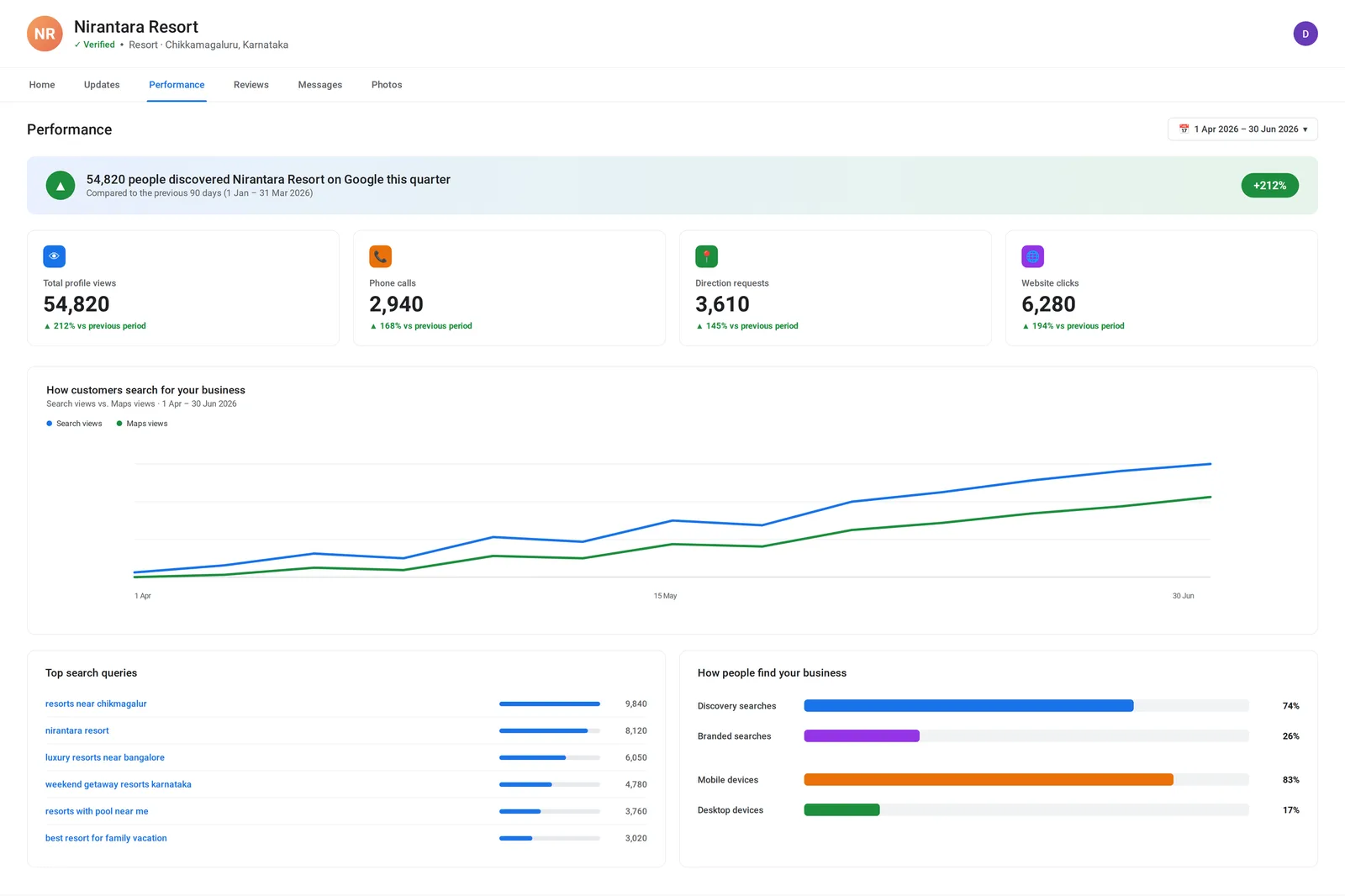
Task: Click the 6,050 query count
Action: pos(636,757)
